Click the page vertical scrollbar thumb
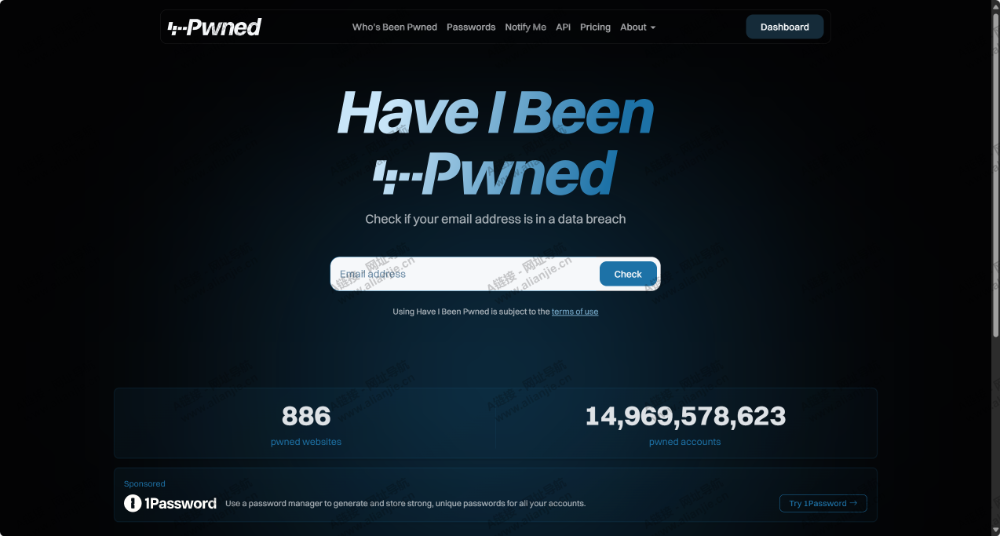 click(x=996, y=174)
